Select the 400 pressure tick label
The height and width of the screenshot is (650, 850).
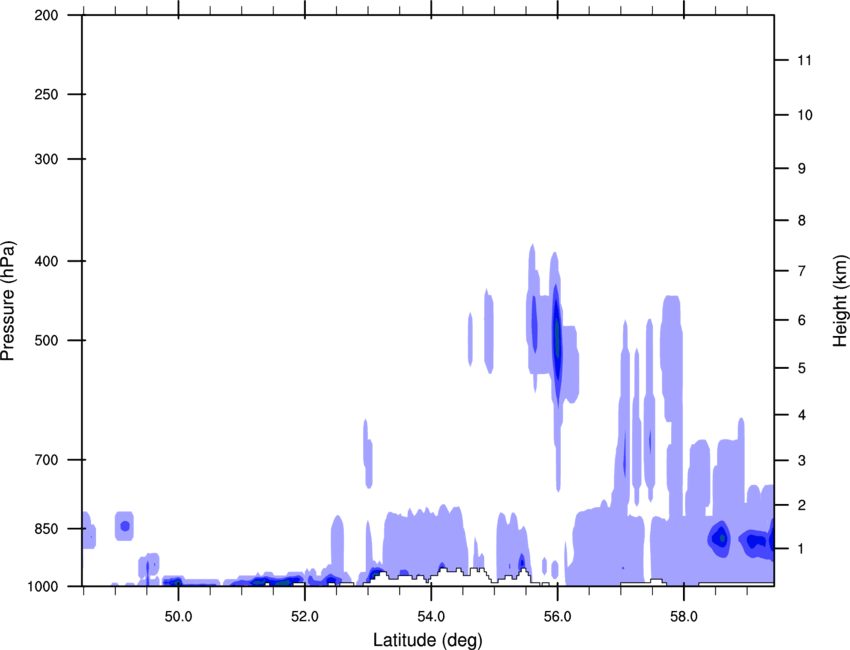[x=46, y=261]
